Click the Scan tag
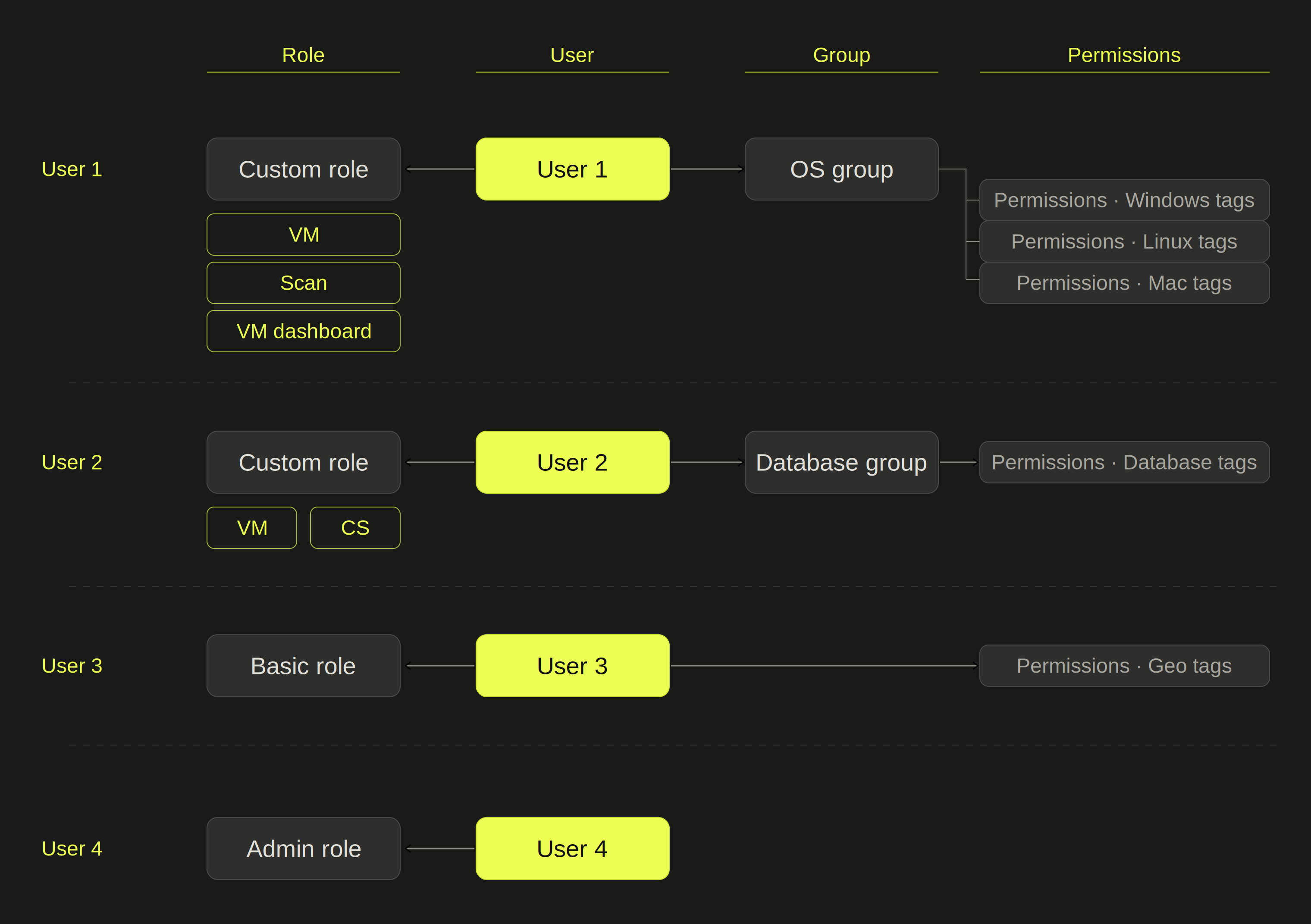Screen dimensions: 1311x924 [303, 283]
